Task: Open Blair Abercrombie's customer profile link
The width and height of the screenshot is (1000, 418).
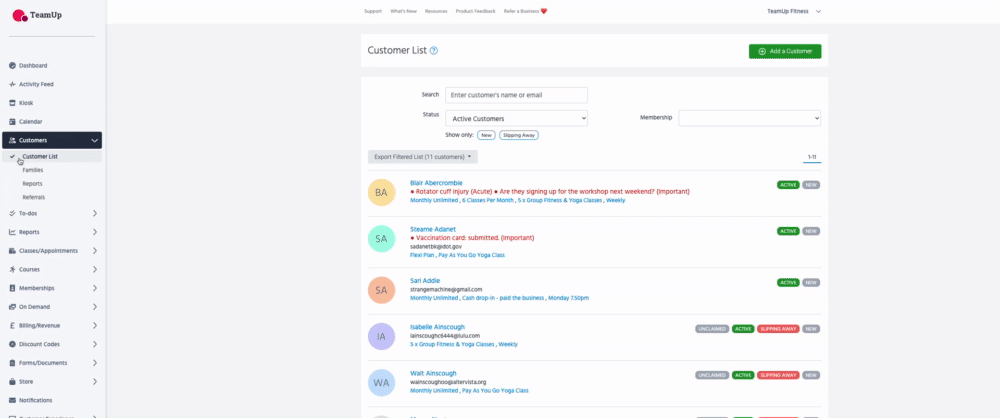Action: coord(436,182)
